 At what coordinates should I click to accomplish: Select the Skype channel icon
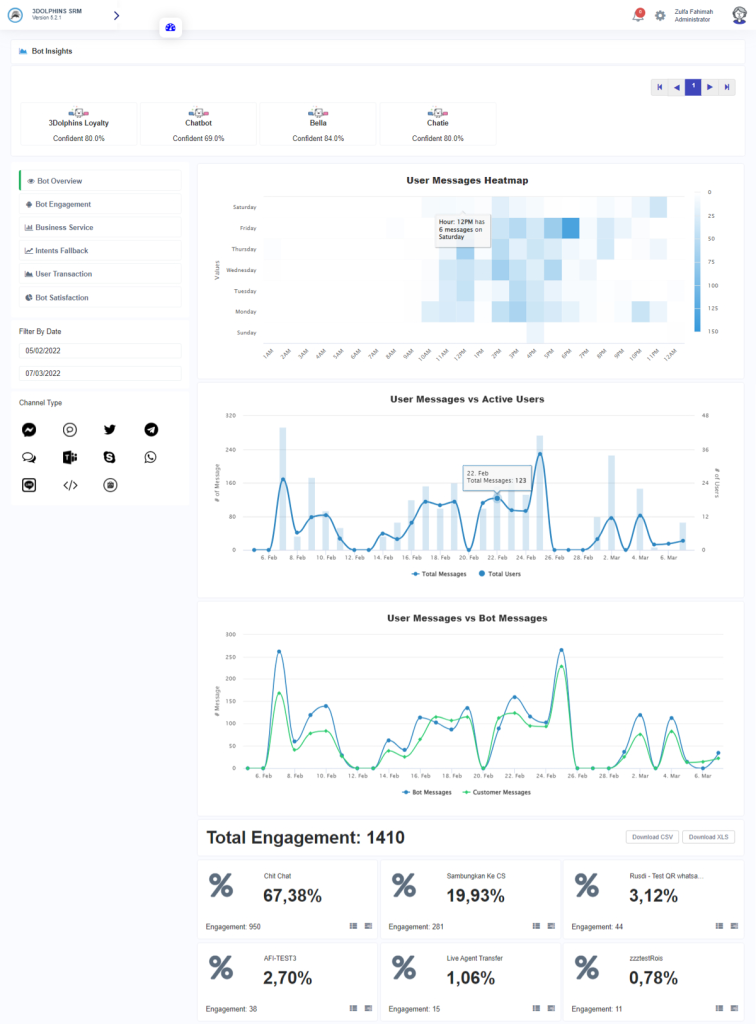point(110,457)
